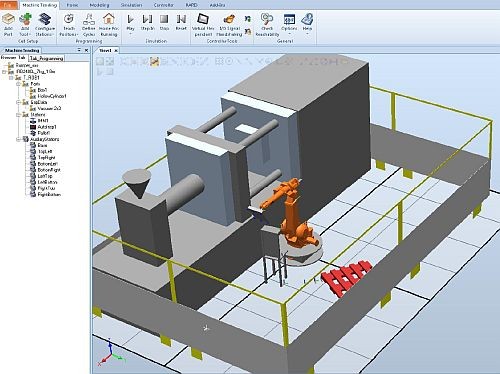
Task: Click the Add Tool icon
Action: (x=25, y=24)
